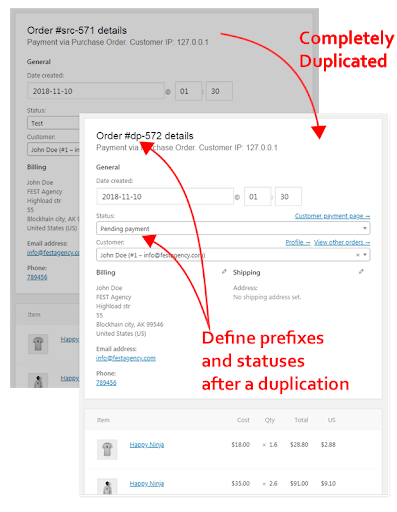Click the t-shirt thumbnail in the background order
This screenshot has width=397, height=512.
point(38,344)
